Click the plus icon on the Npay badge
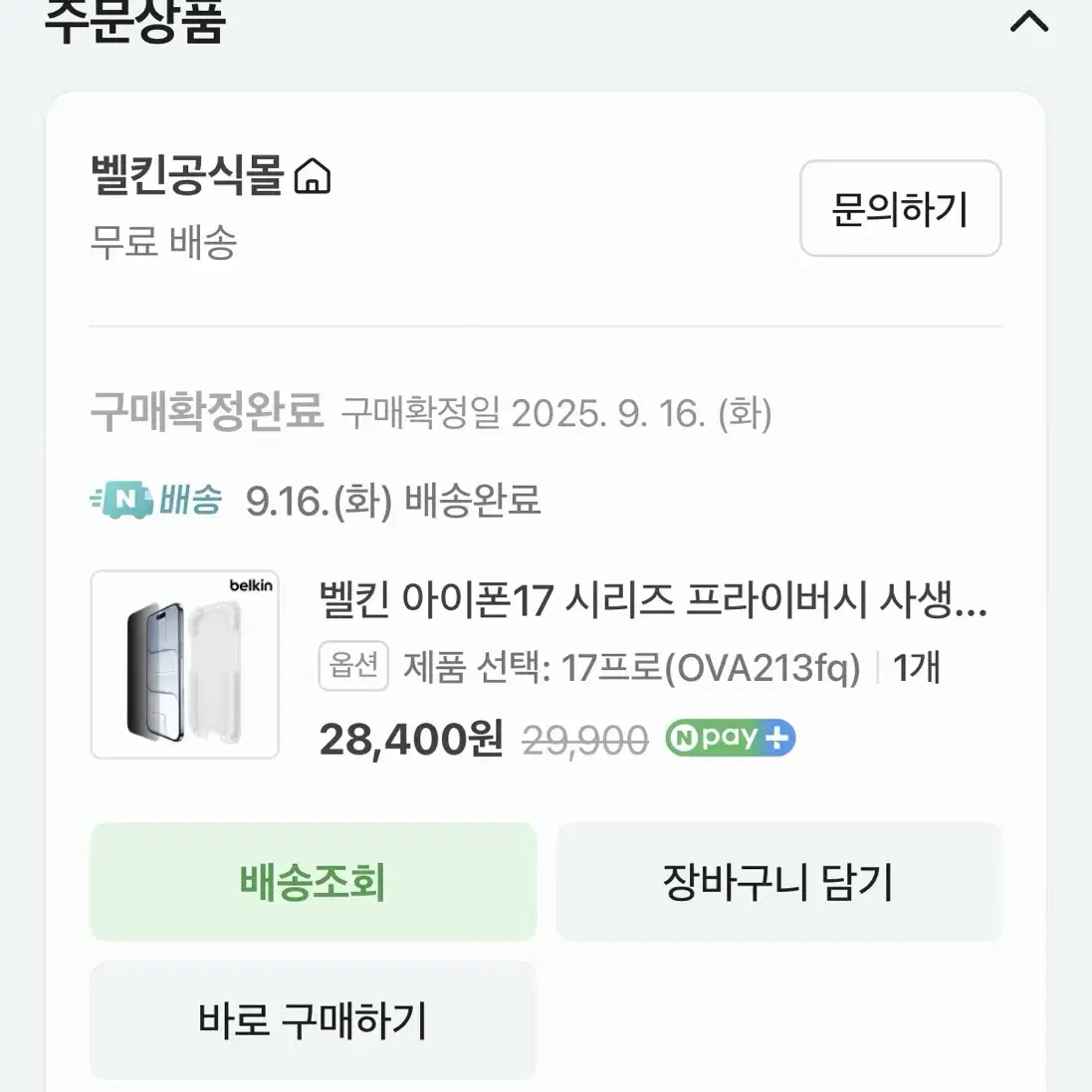This screenshot has height=1092, width=1092. tap(777, 737)
